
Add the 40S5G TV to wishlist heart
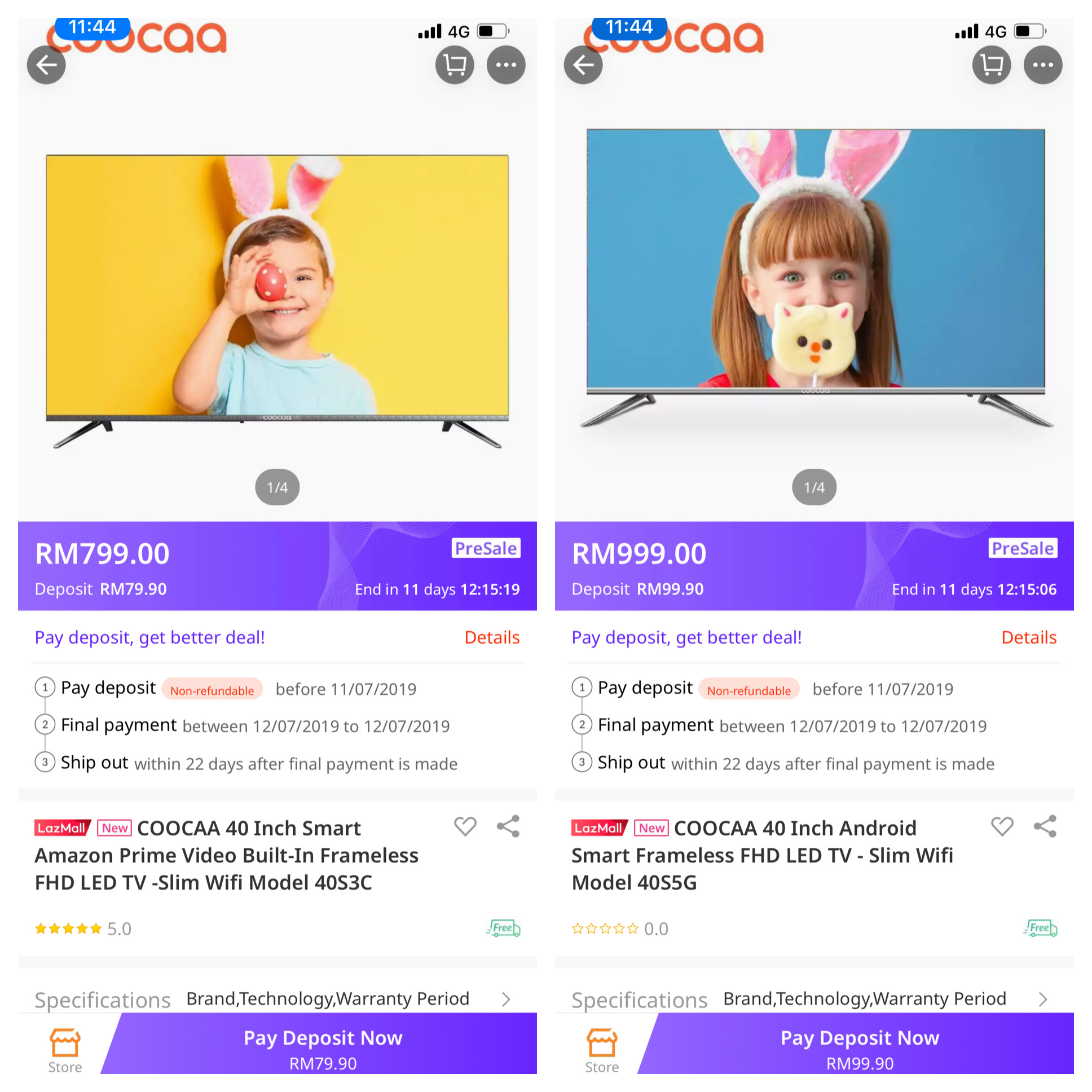(x=1002, y=826)
